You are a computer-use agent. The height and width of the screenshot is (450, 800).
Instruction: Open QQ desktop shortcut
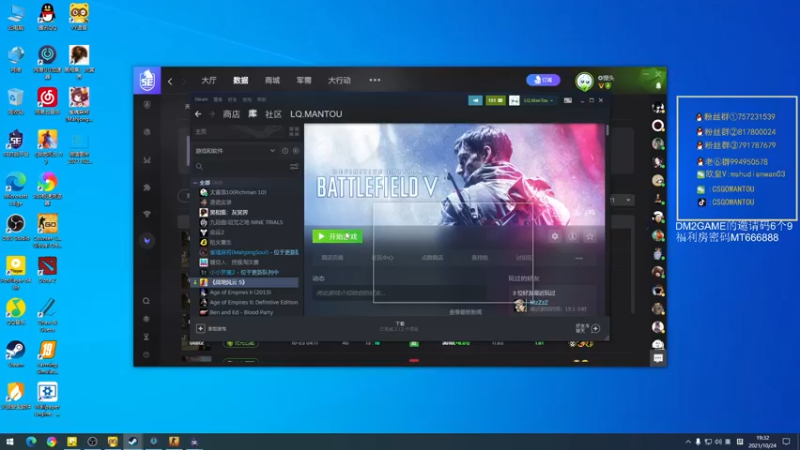point(47,17)
